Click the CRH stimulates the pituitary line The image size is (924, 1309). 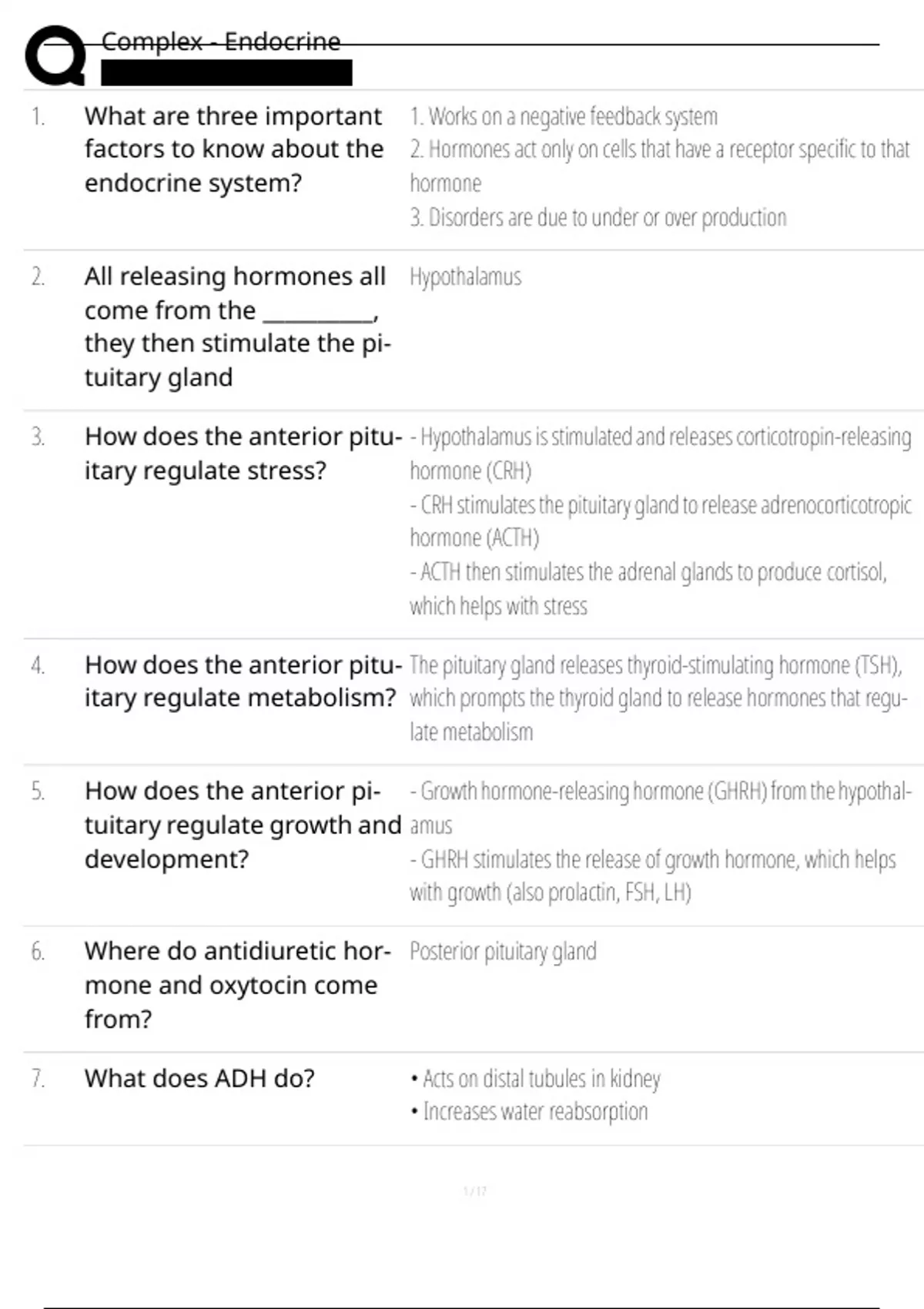click(661, 521)
